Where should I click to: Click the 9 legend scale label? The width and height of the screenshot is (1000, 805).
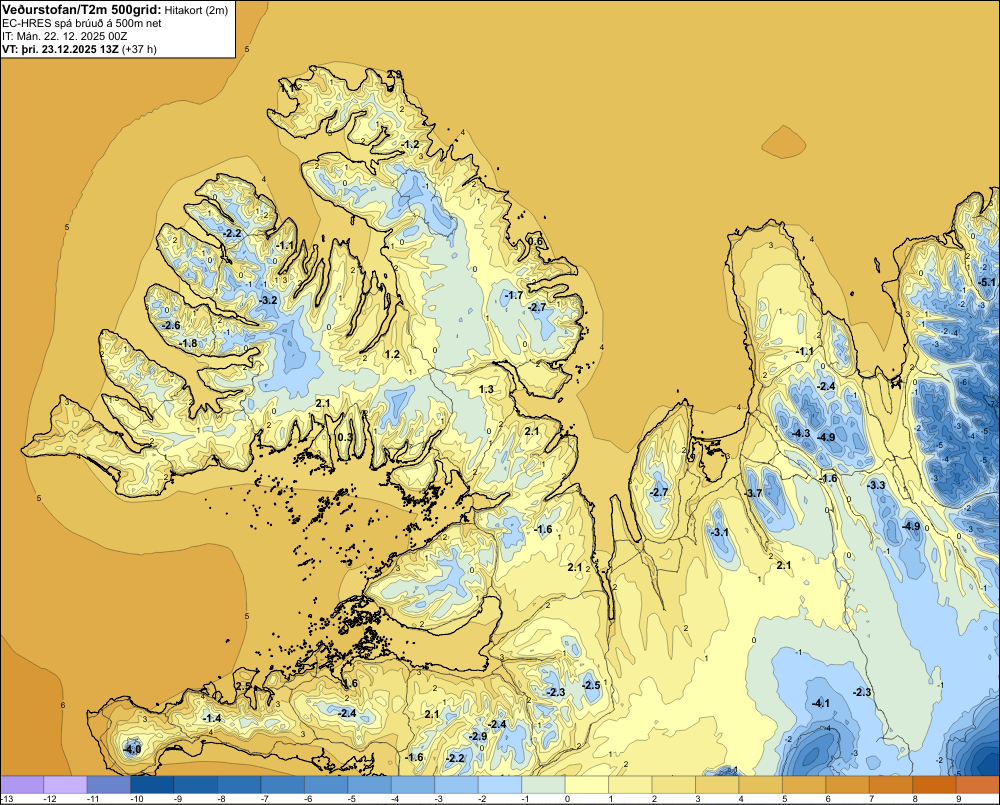(x=959, y=799)
